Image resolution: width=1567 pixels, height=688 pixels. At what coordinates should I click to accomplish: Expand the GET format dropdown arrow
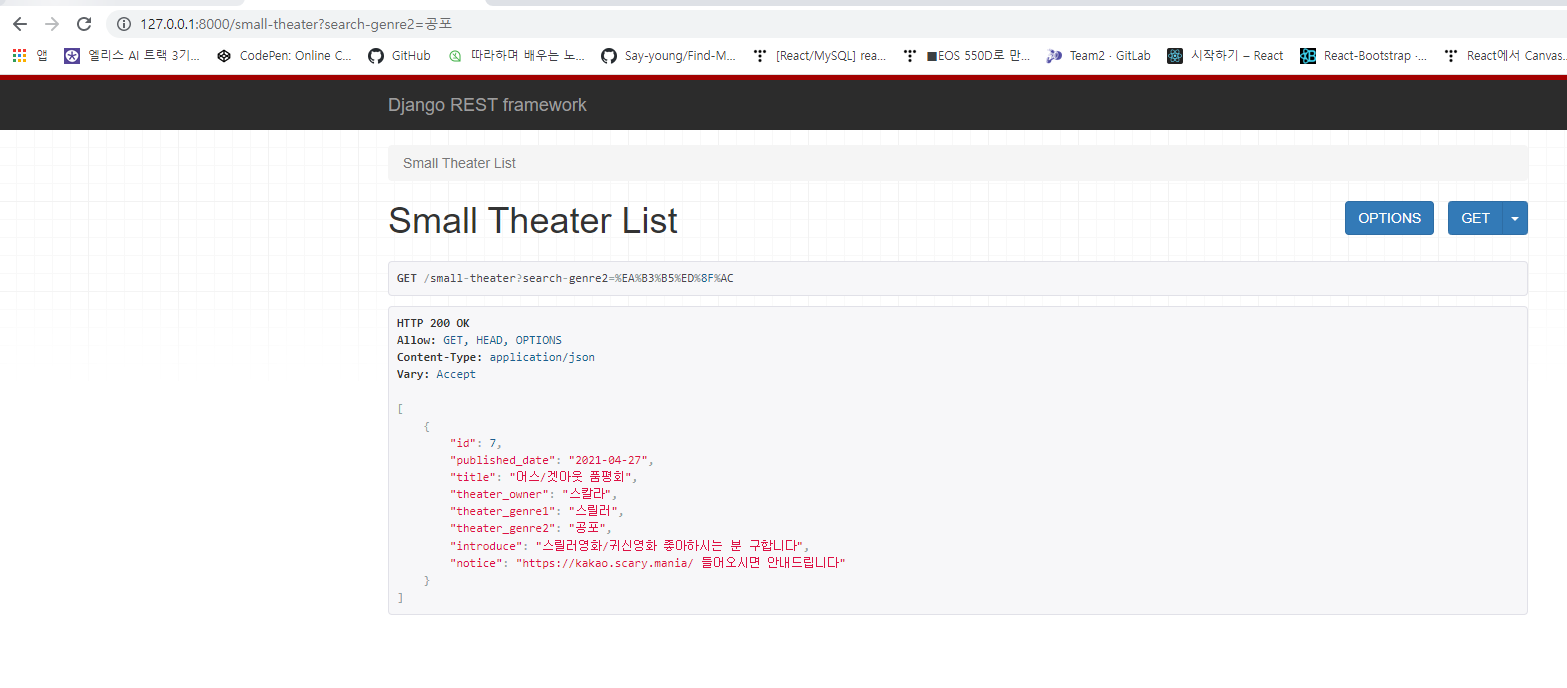tap(1515, 218)
